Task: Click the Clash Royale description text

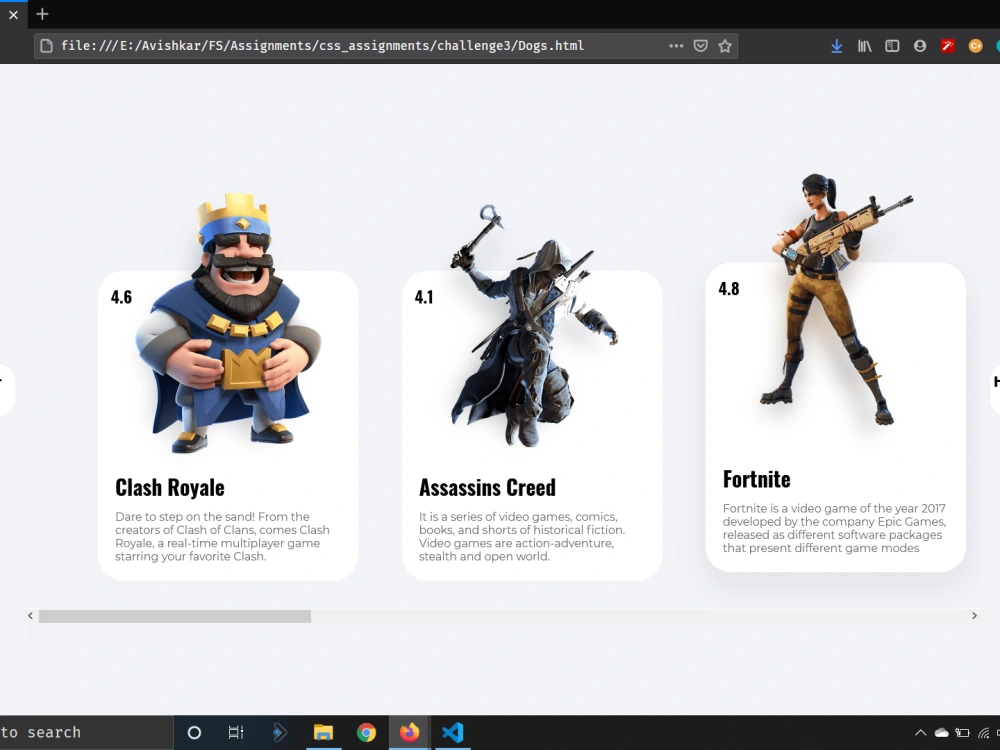Action: click(223, 536)
